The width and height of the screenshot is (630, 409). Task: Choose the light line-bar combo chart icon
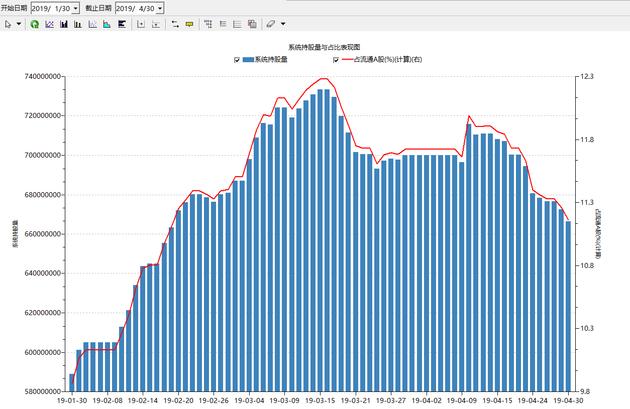tap(92, 24)
